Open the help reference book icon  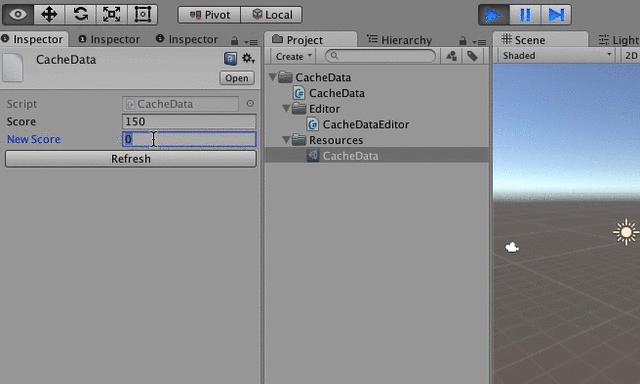(230, 59)
